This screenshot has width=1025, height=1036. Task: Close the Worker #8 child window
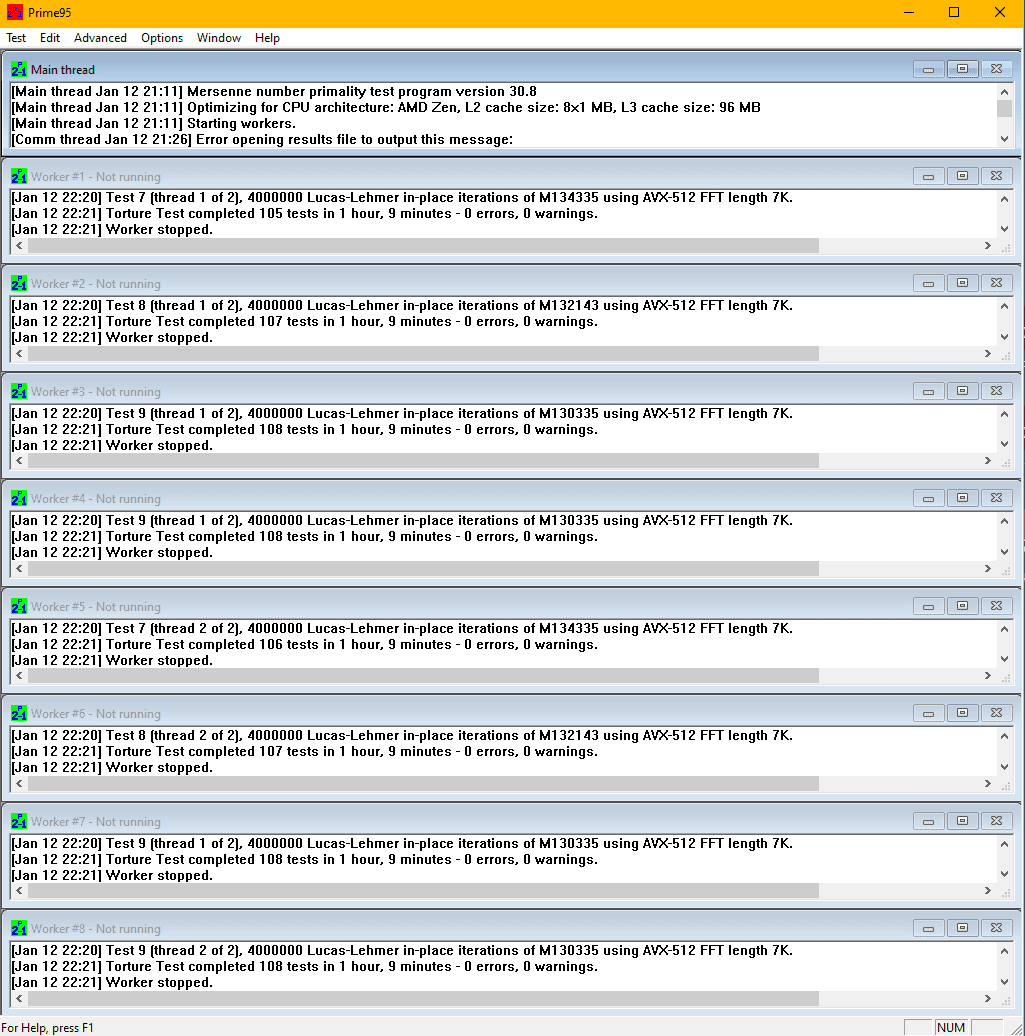point(997,928)
